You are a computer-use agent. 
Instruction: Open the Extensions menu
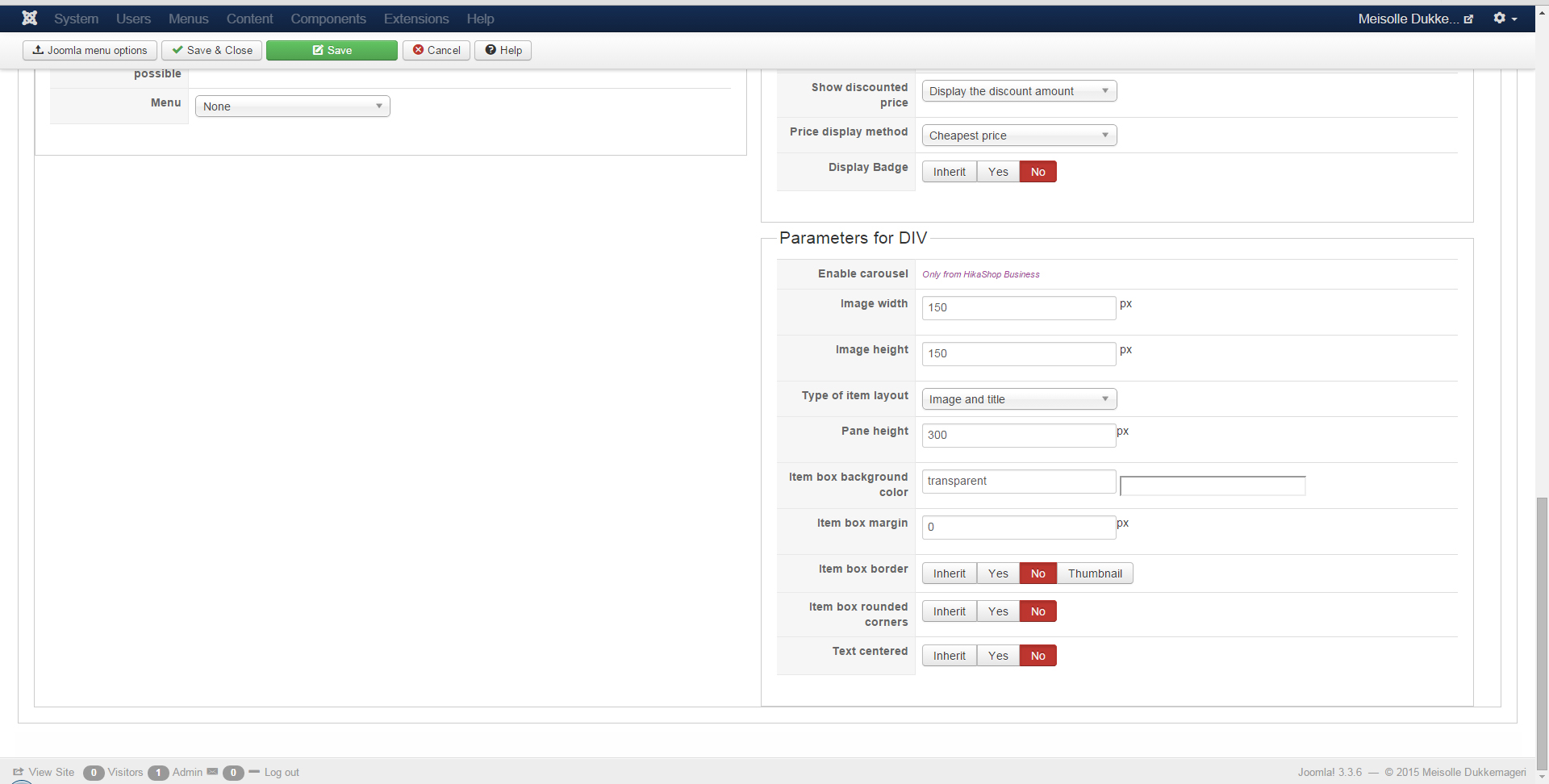(x=416, y=19)
